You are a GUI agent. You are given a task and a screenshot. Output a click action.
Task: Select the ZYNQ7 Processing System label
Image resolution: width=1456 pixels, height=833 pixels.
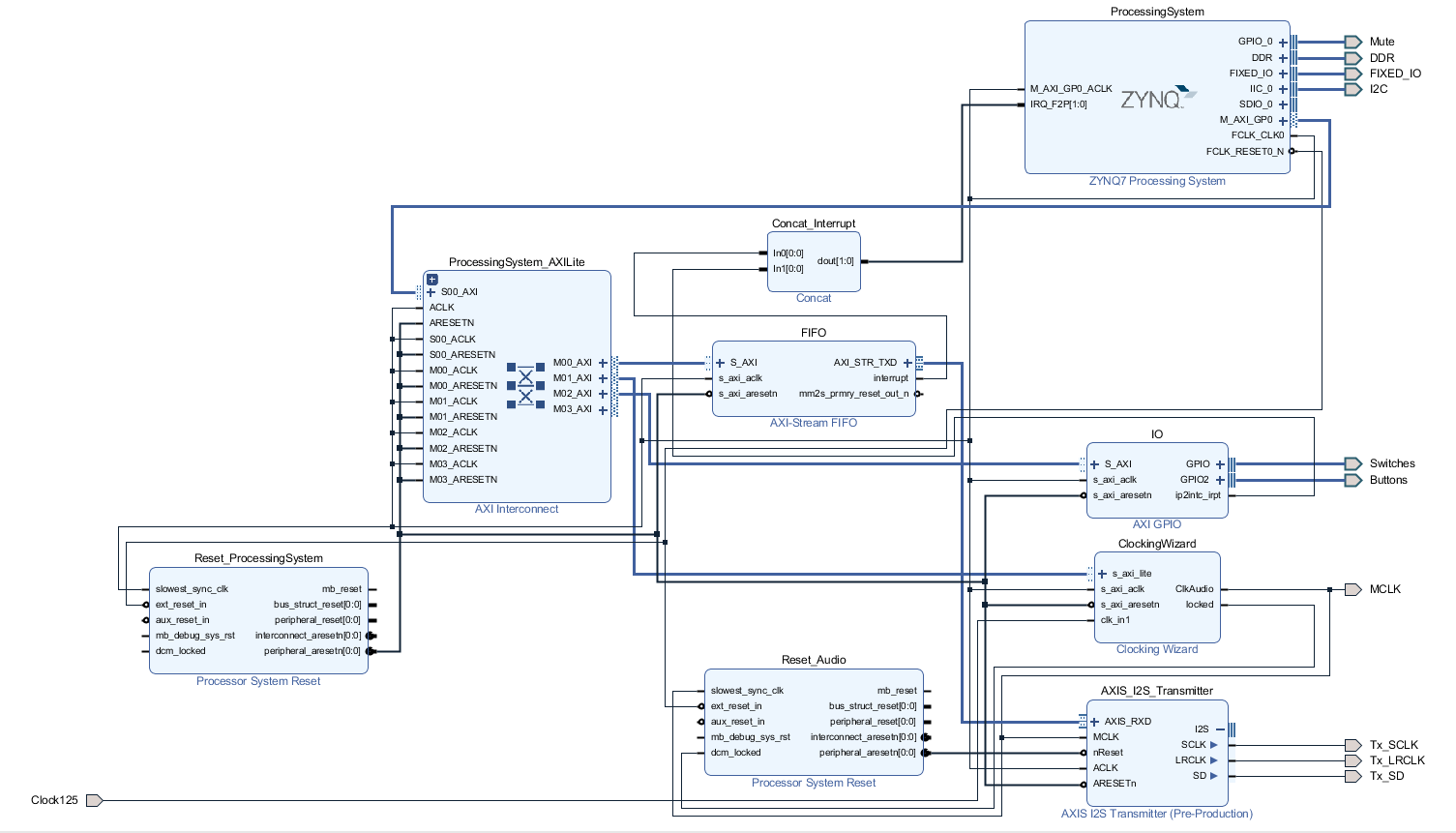[1157, 181]
